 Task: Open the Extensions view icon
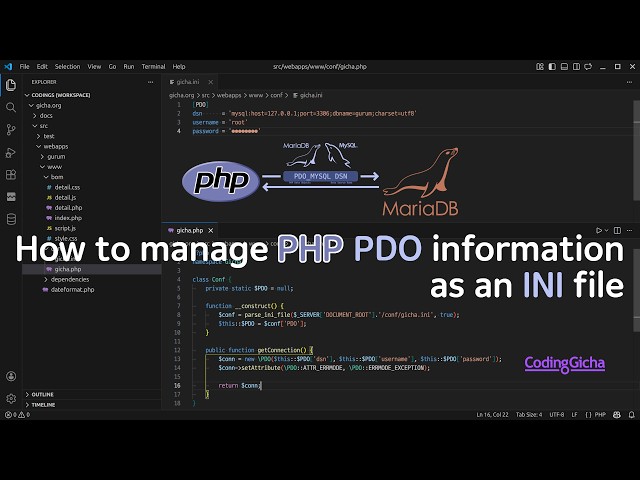coord(11,175)
